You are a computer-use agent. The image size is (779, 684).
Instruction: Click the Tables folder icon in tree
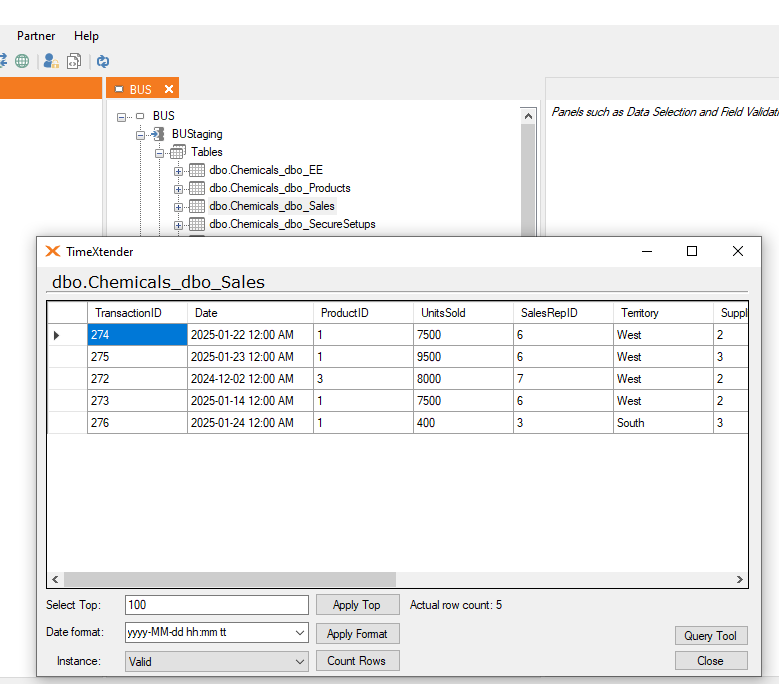coord(178,152)
